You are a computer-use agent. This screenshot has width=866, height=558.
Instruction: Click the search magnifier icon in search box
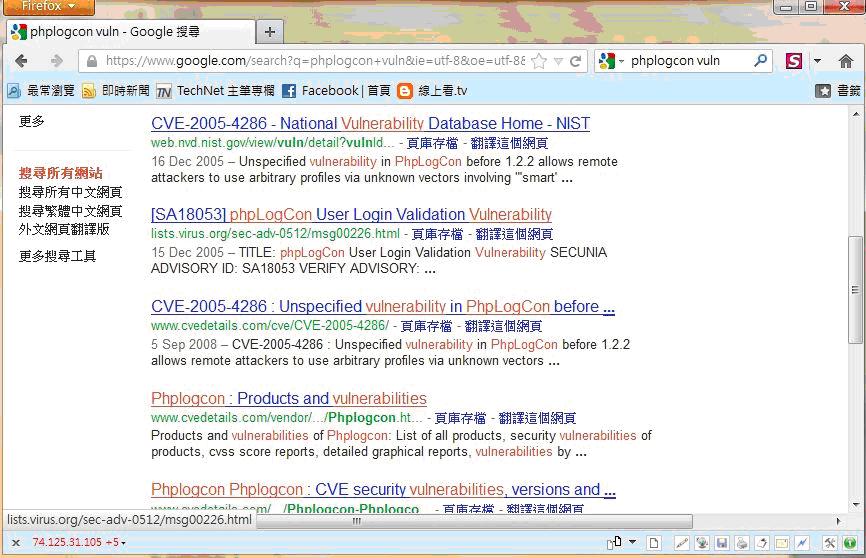tap(761, 60)
